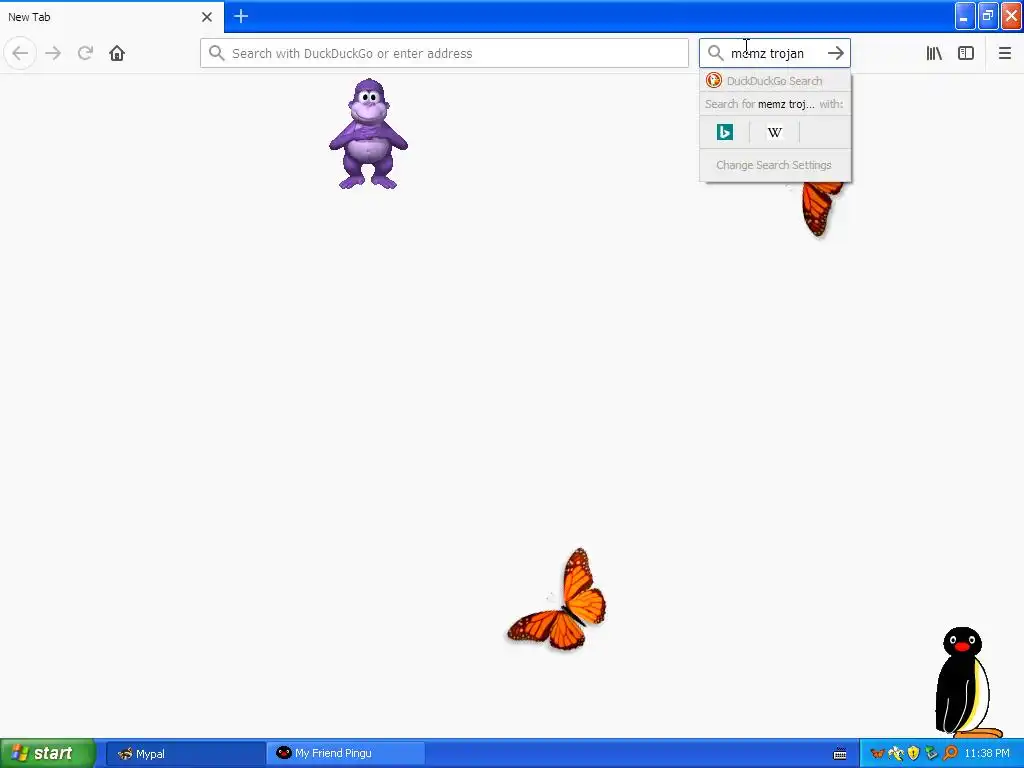Show sidebars toolbar icon
This screenshot has height=768, width=1024.
(x=966, y=53)
